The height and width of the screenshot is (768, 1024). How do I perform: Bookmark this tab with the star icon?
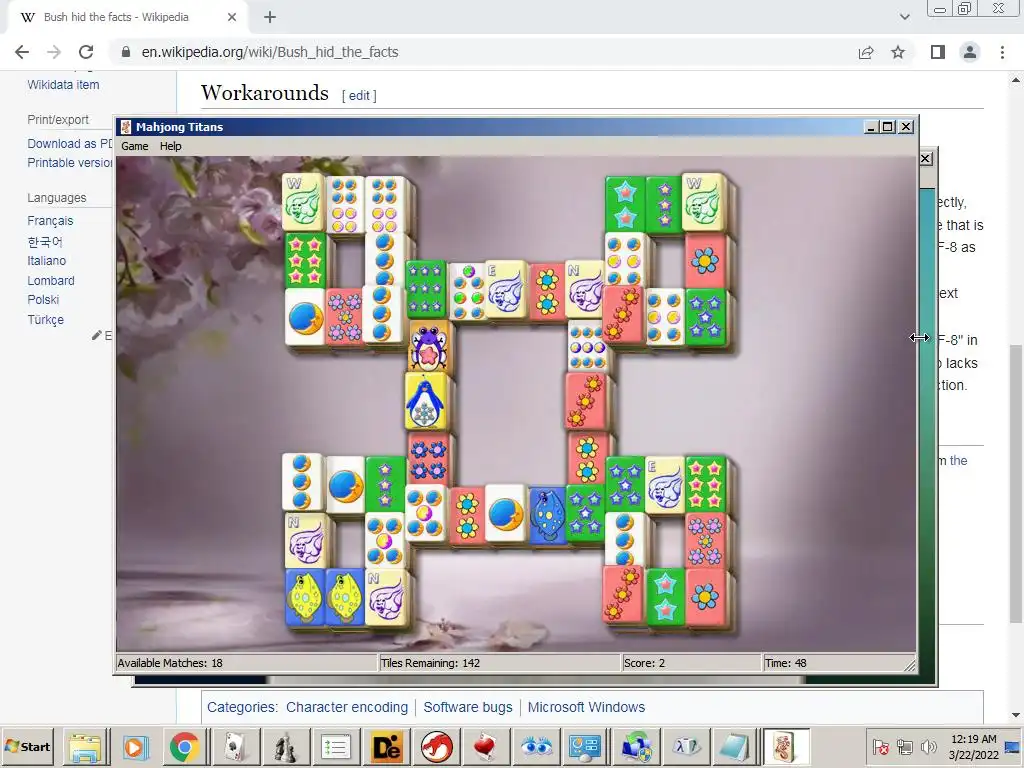pos(898,52)
